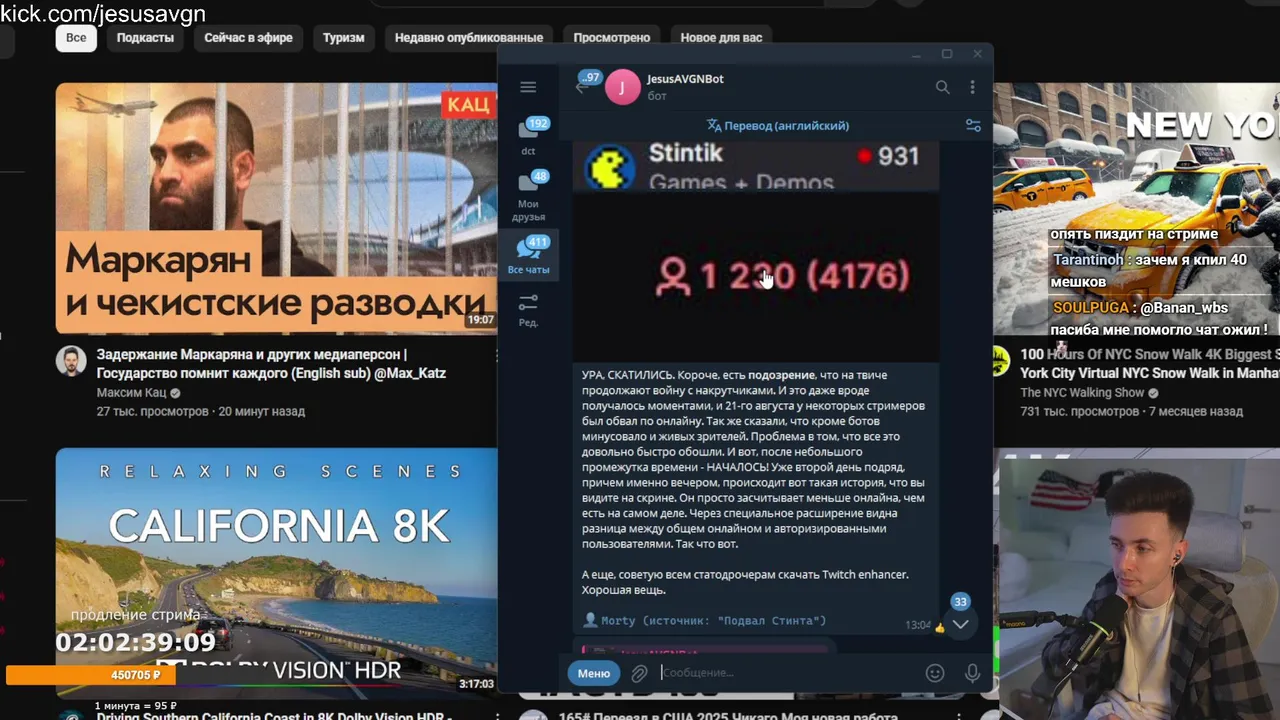
Task: Open the California 8K video thumbnail
Action: pos(276,572)
